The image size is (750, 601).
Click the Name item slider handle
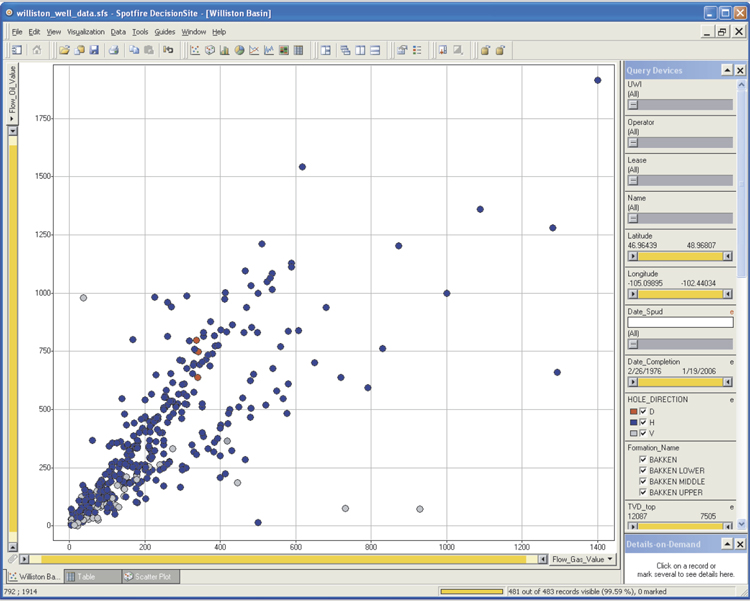(x=633, y=218)
